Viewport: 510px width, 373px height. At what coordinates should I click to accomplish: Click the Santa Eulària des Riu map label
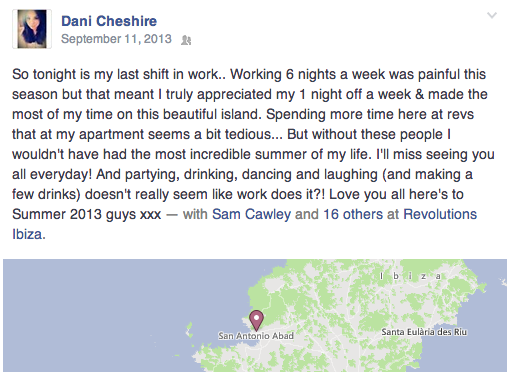[424, 332]
